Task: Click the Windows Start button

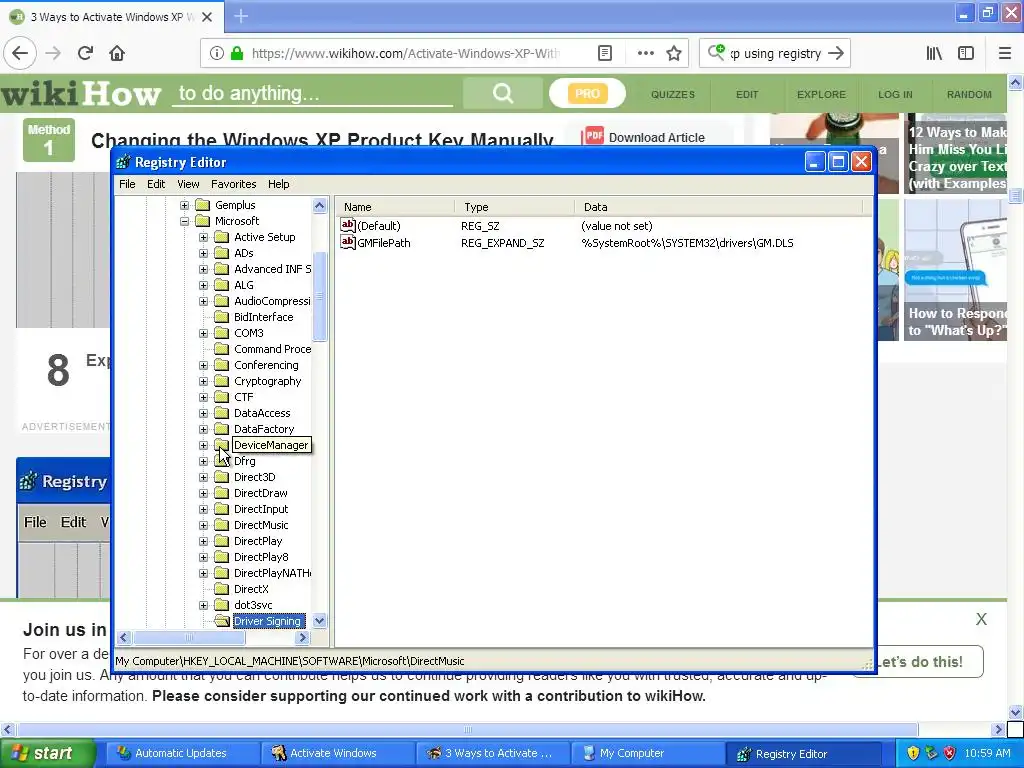Action: click(x=47, y=753)
